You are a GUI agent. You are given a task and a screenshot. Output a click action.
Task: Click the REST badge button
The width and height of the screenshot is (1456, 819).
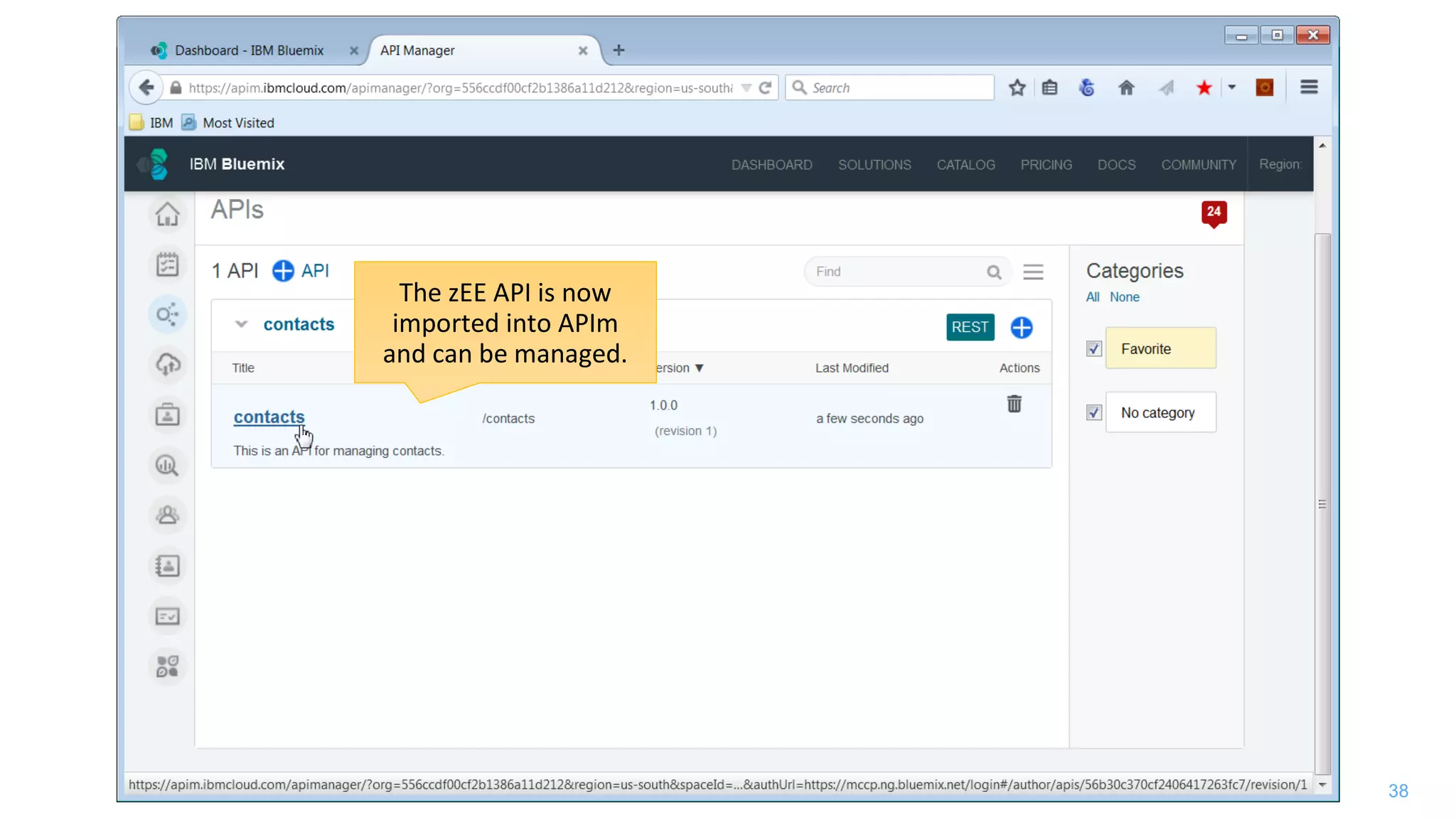coord(970,327)
